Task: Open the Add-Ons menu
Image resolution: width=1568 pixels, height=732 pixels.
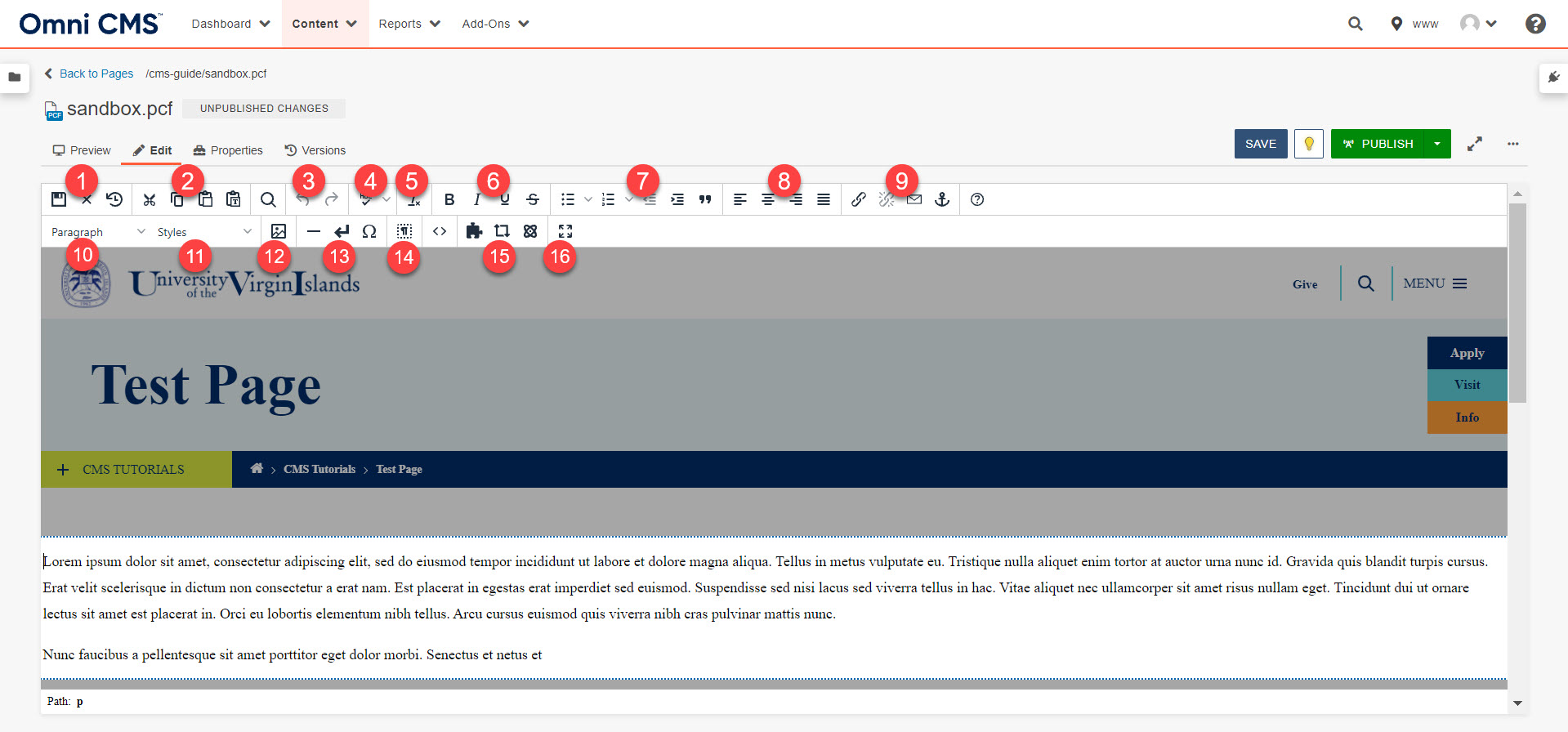Action: [x=496, y=24]
